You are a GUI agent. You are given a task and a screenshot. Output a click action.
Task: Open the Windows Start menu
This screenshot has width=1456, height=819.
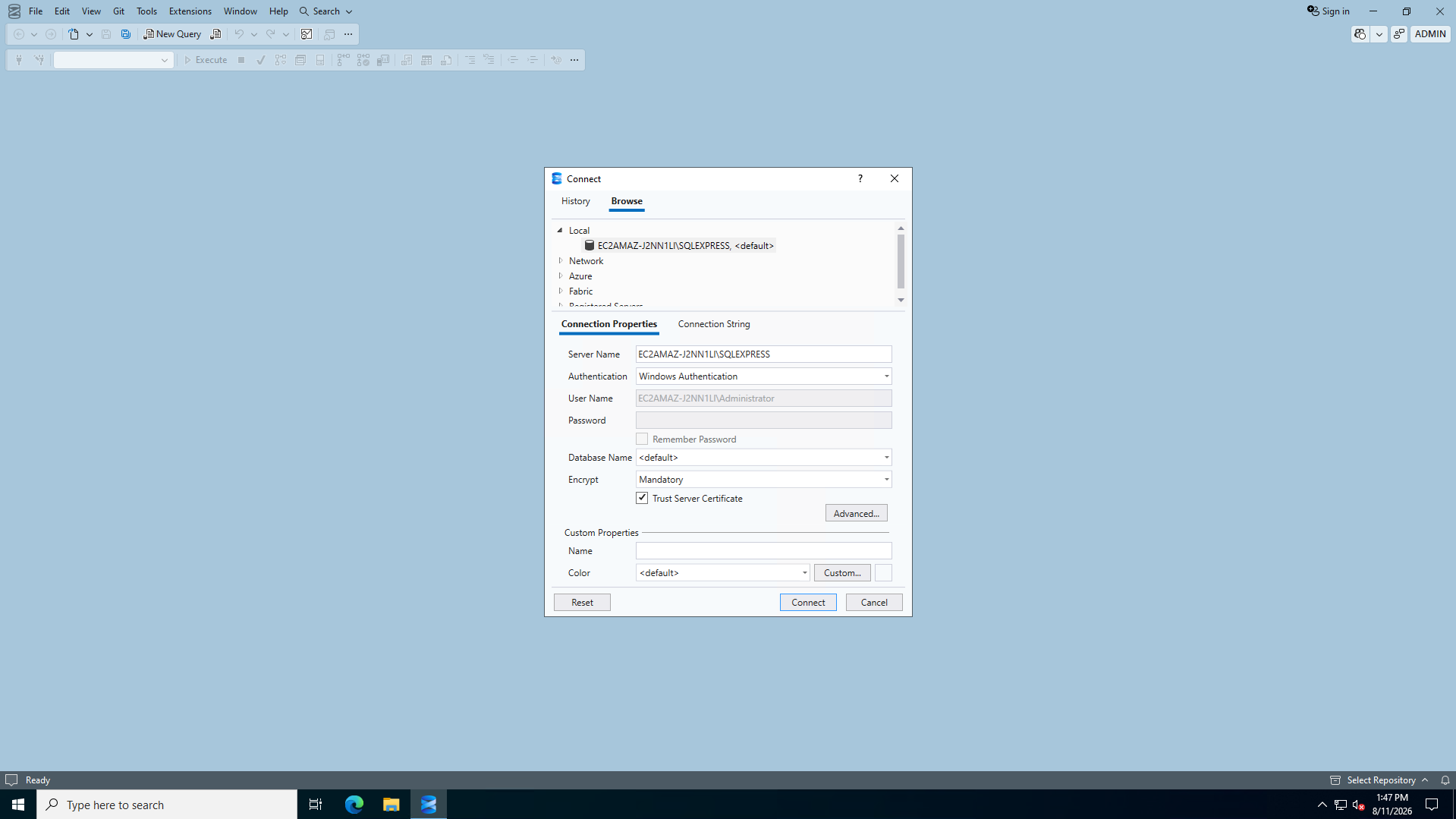(x=18, y=805)
